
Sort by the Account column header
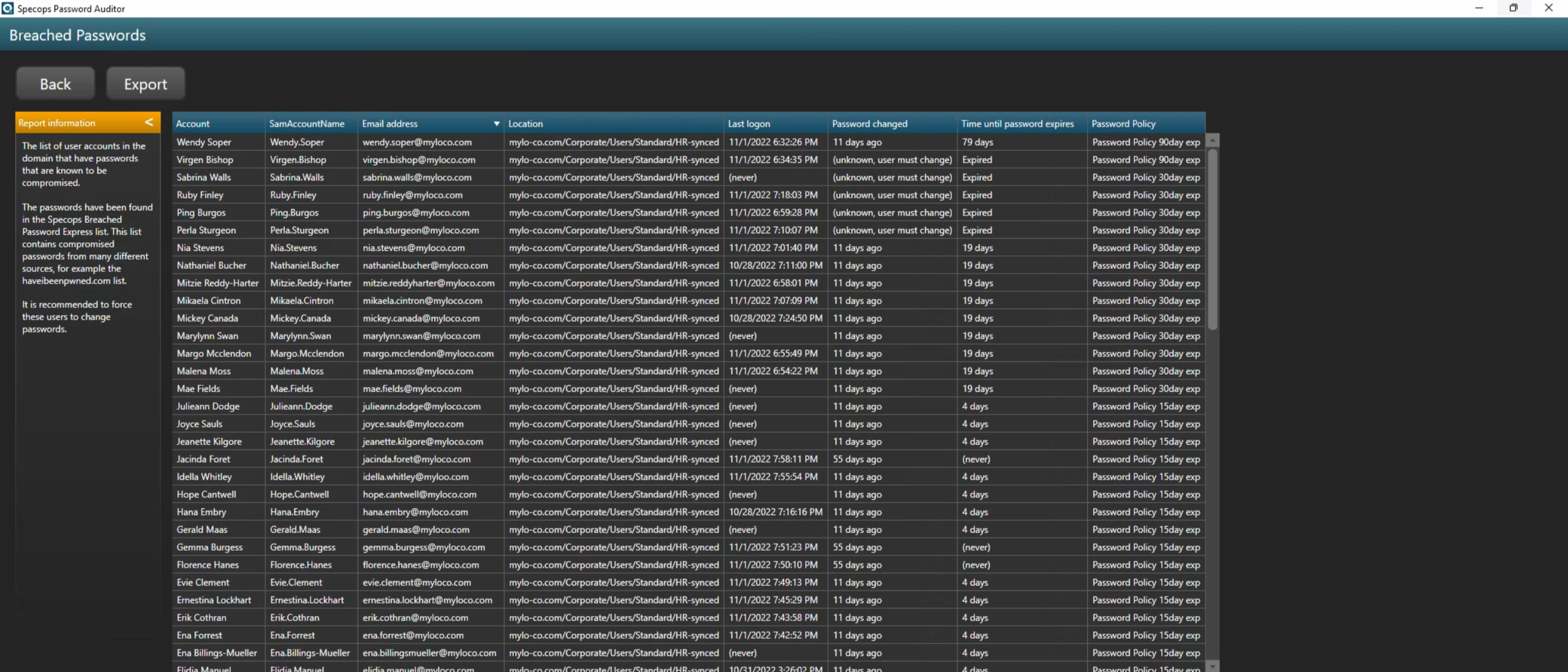pyautogui.click(x=219, y=124)
